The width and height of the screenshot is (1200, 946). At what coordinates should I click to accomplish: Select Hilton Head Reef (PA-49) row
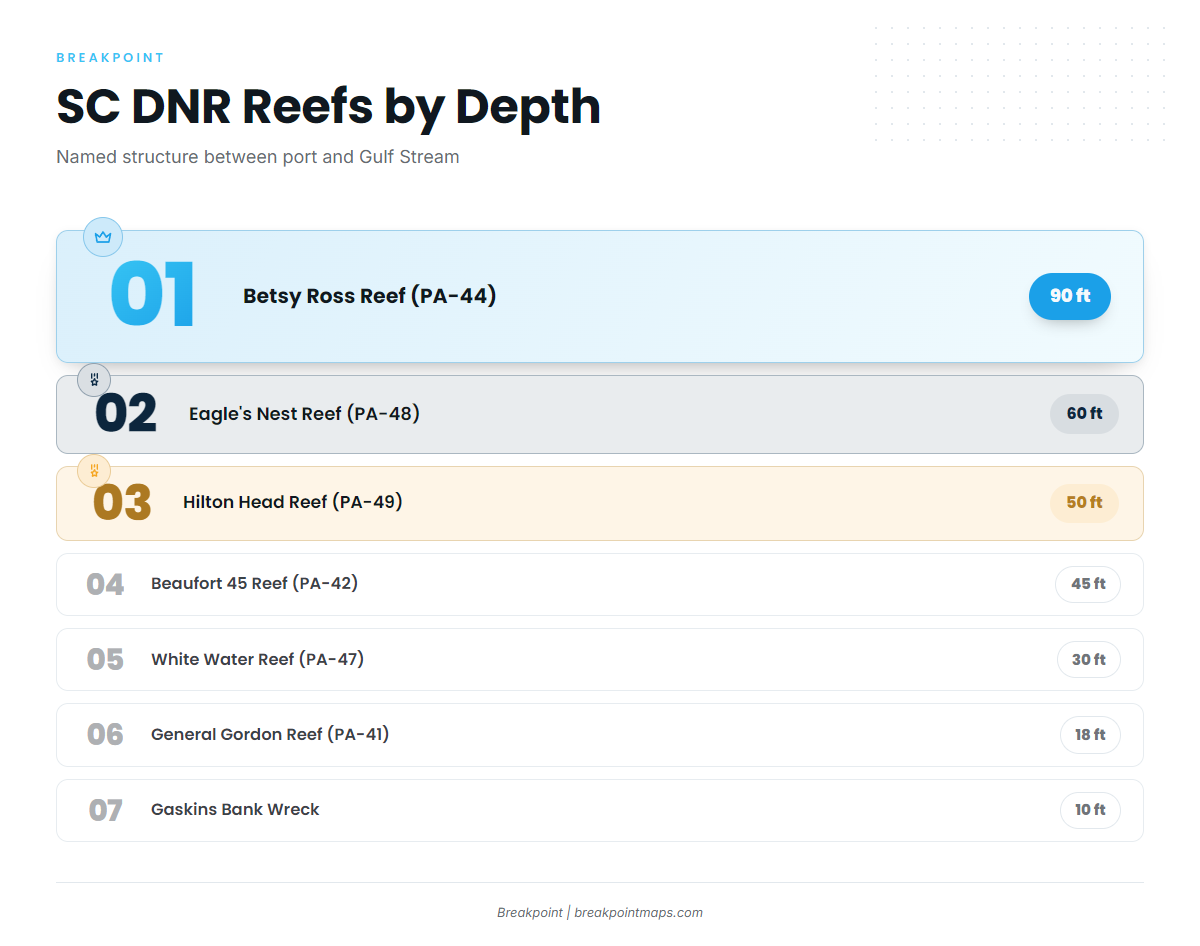pos(600,503)
